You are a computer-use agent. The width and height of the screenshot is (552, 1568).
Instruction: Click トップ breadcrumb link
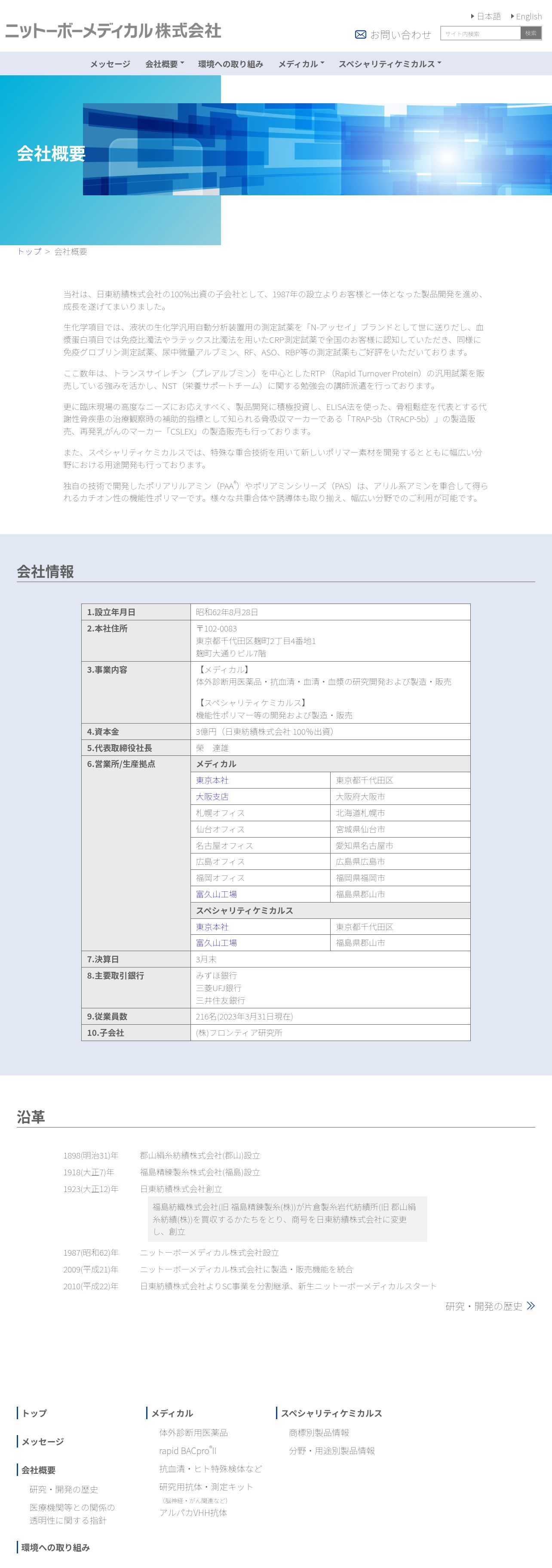[29, 251]
